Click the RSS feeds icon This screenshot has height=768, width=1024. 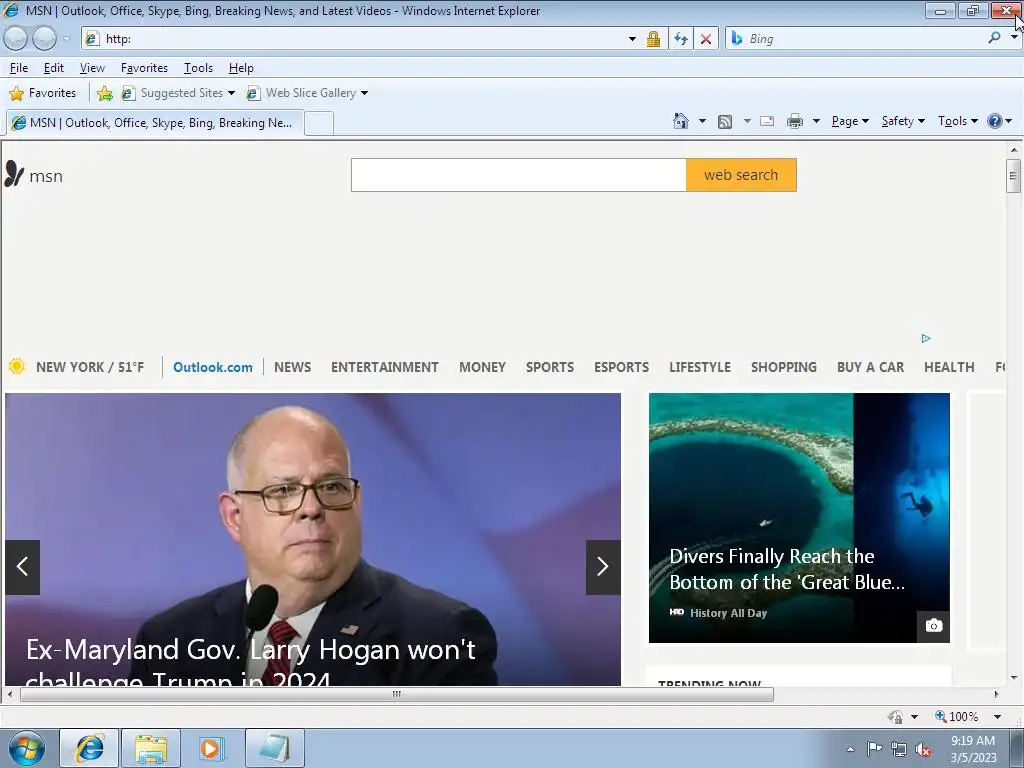point(725,121)
